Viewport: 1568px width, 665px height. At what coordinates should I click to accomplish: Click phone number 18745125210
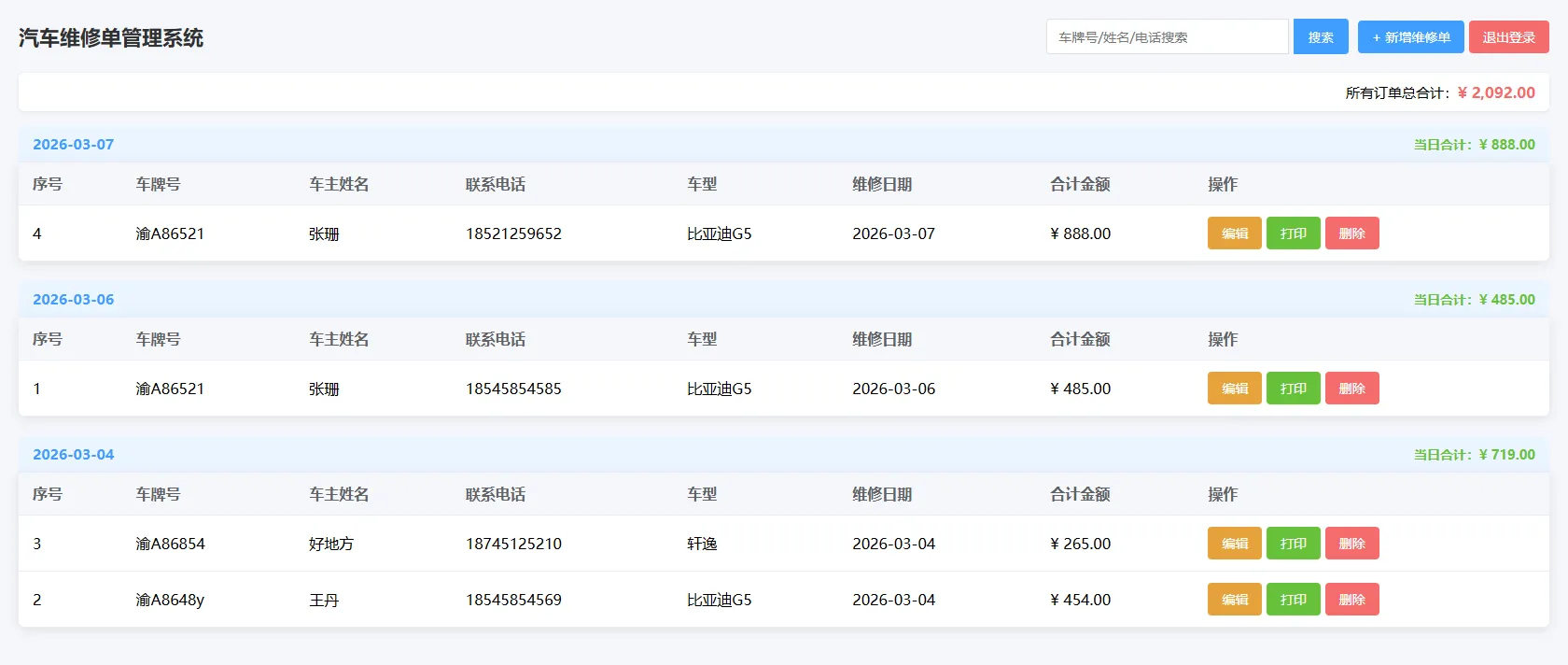point(513,544)
